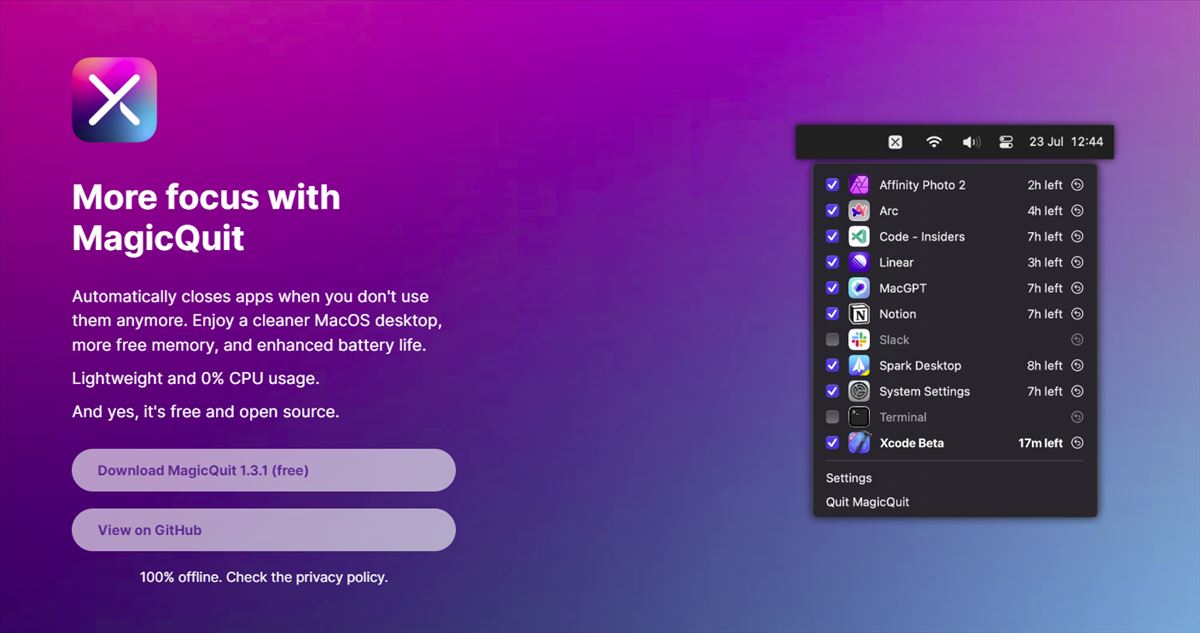Screen dimensions: 1200x633
Task: Click the Slack app icon
Action: pos(859,340)
